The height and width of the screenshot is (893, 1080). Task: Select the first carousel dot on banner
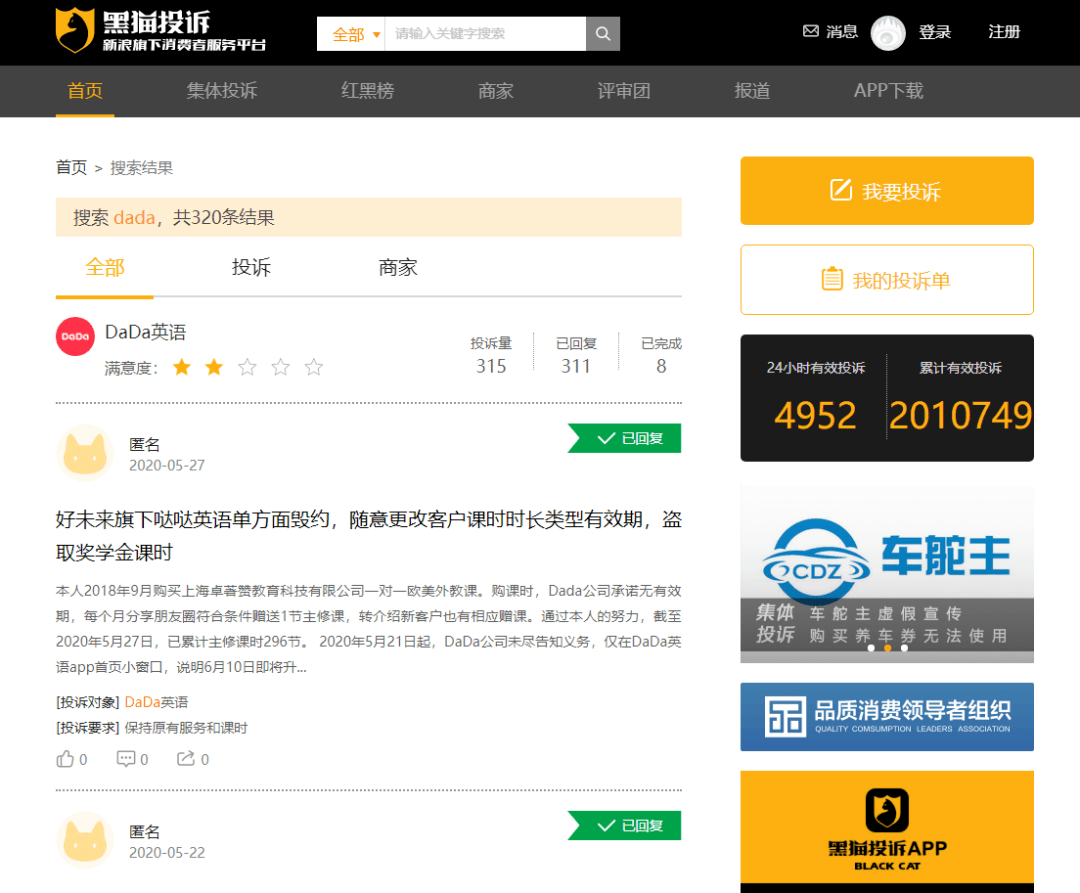point(871,648)
